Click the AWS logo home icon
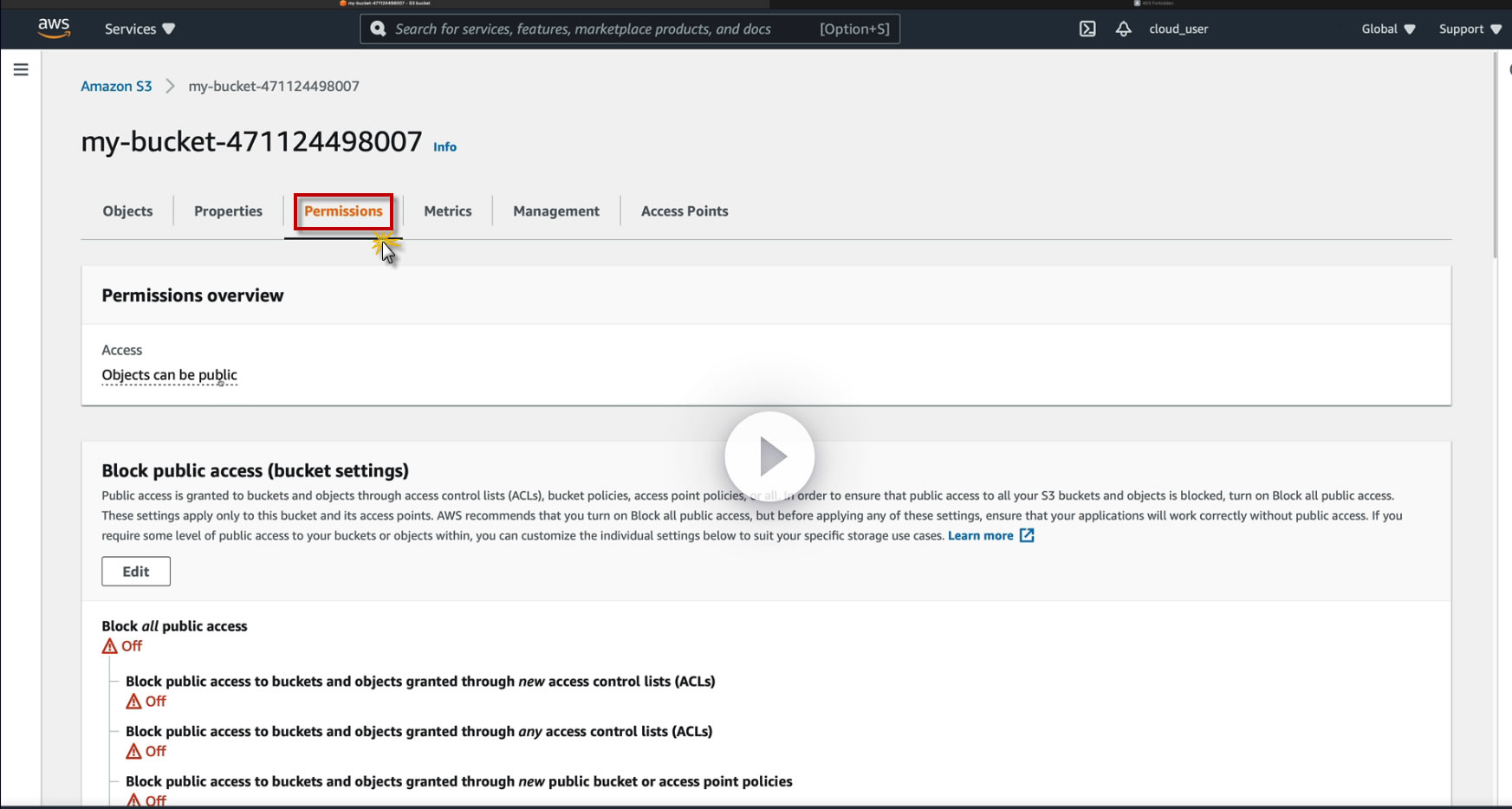 [x=54, y=29]
